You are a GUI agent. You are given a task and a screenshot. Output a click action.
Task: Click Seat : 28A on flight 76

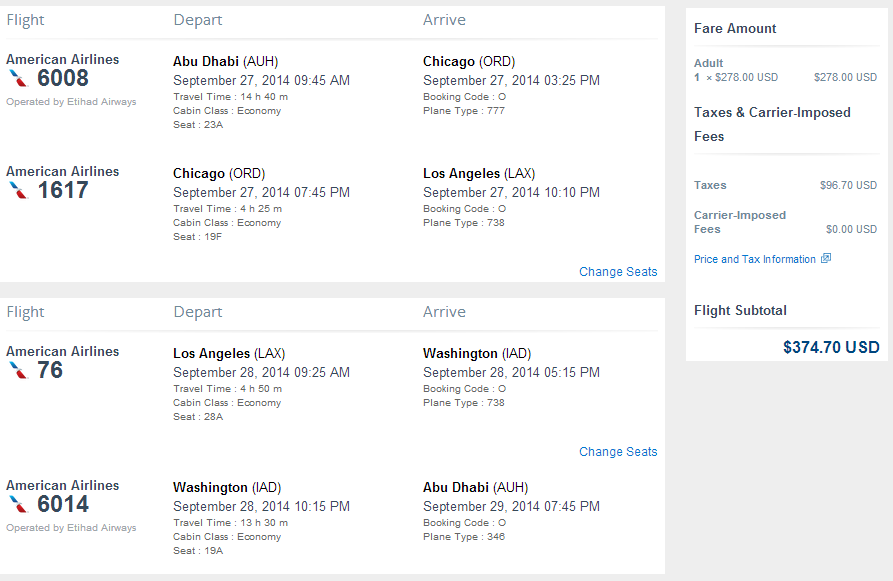coord(198,417)
